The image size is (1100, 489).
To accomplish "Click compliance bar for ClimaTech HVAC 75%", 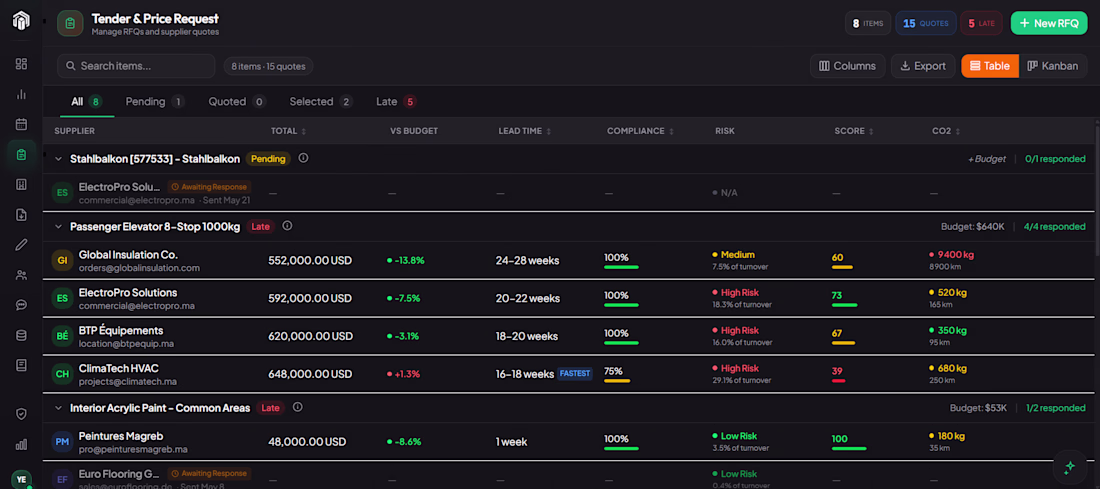I will pos(617,380).
